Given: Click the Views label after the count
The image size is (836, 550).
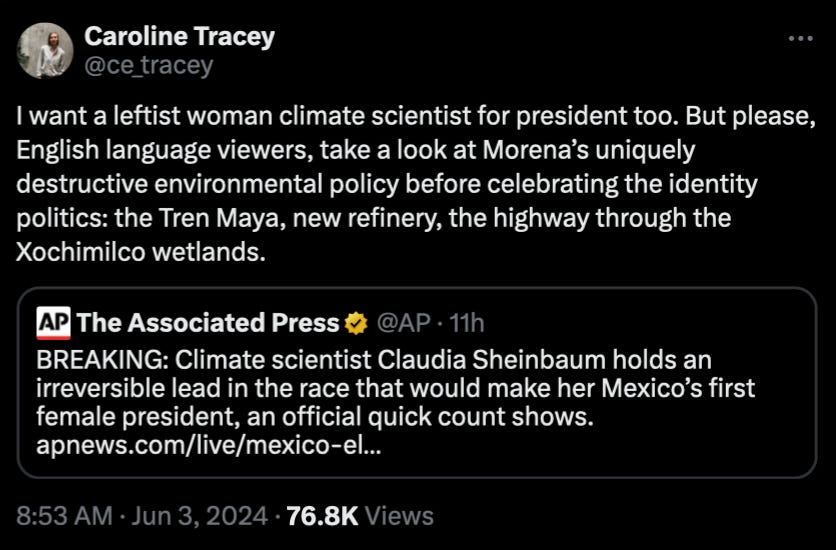Looking at the screenshot, I should pyautogui.click(x=399, y=516).
